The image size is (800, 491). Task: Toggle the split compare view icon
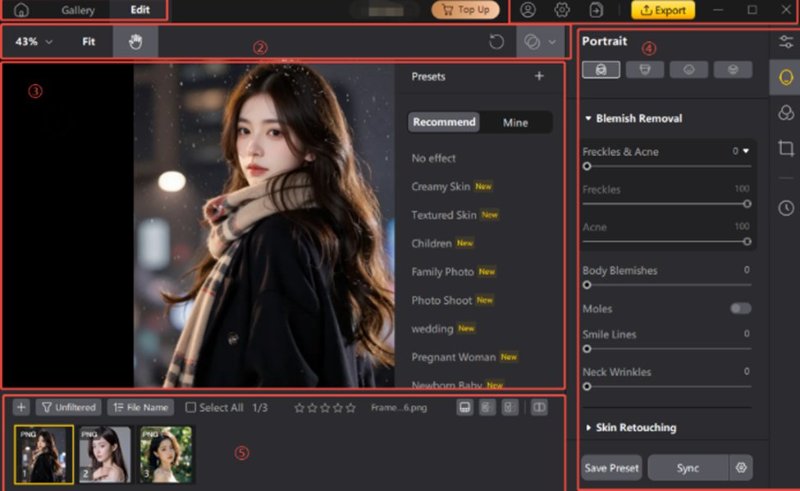(539, 407)
